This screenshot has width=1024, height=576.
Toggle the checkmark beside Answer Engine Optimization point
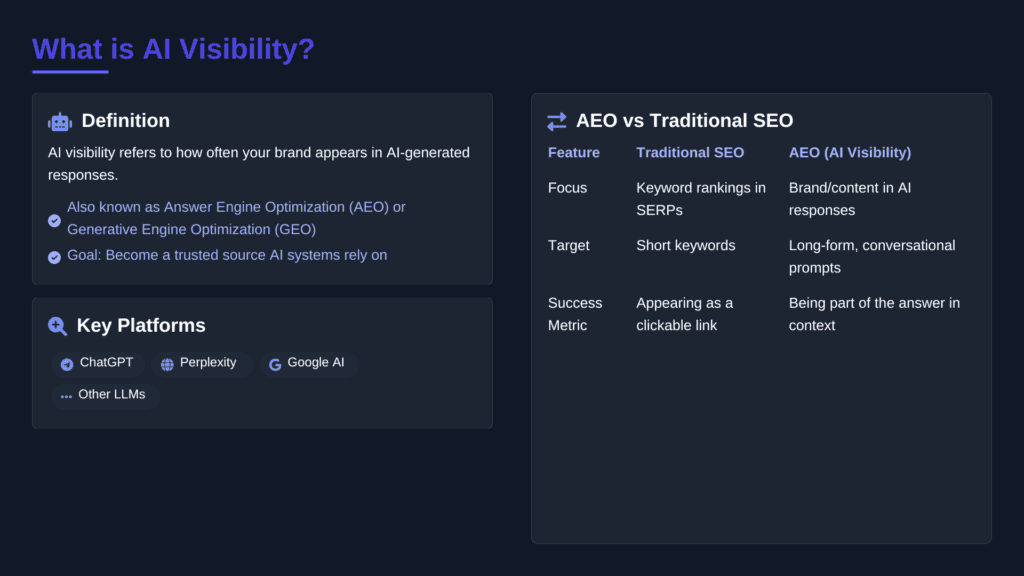pyautogui.click(x=54, y=219)
